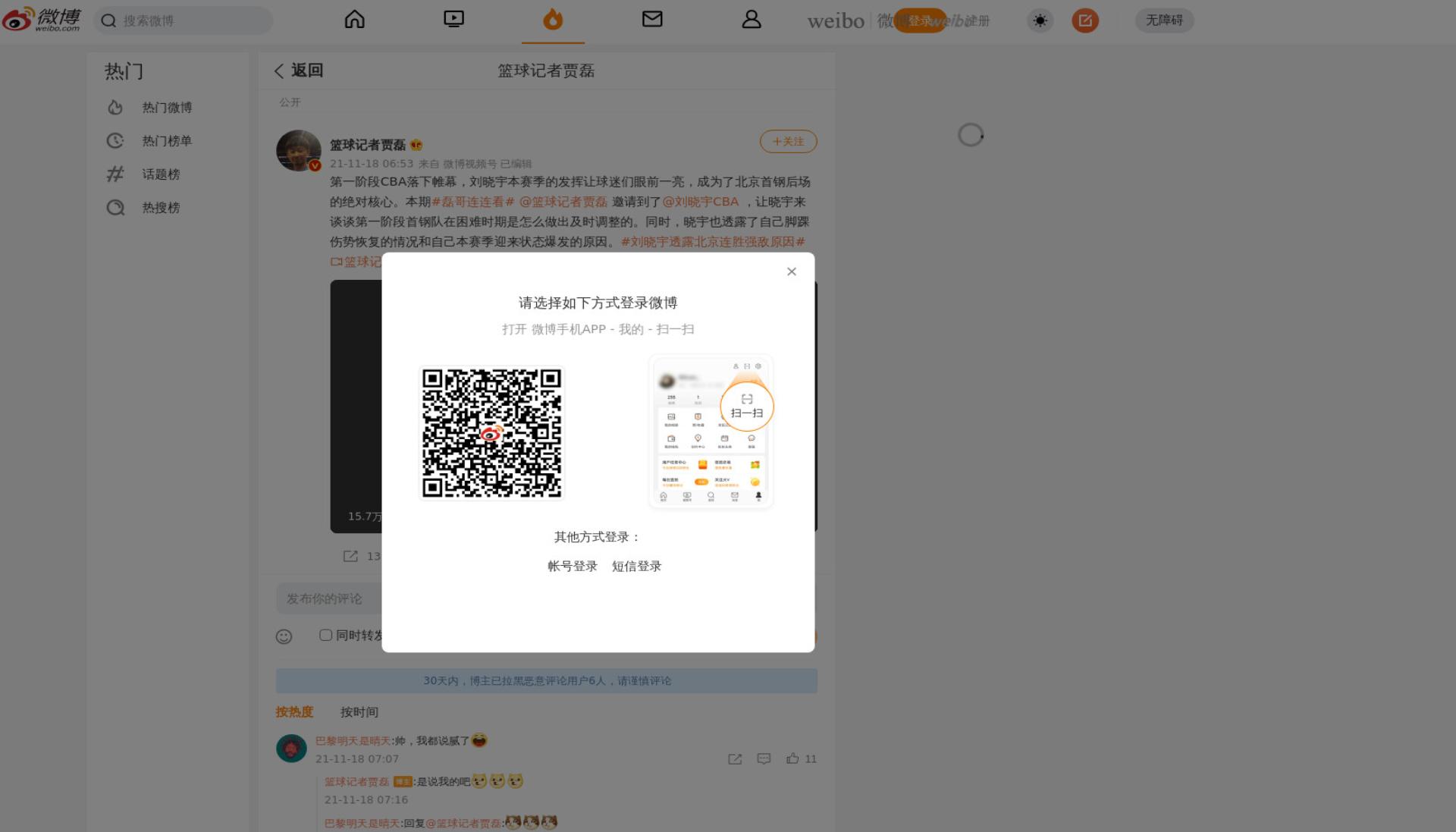Like the first comment with the thumbs-up icon

tap(792, 758)
